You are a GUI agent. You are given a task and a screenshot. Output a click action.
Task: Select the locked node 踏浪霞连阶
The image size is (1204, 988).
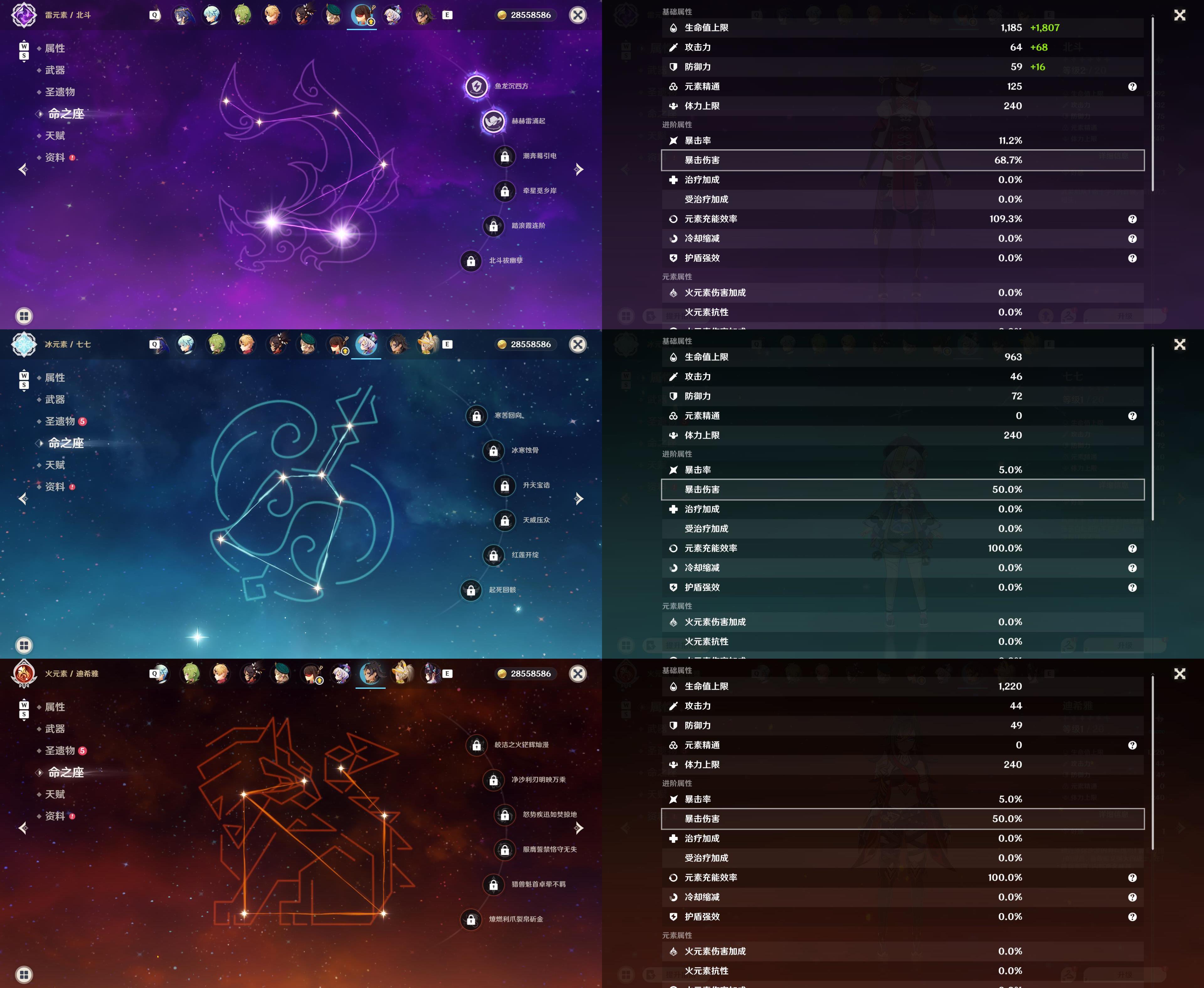pyautogui.click(x=493, y=226)
